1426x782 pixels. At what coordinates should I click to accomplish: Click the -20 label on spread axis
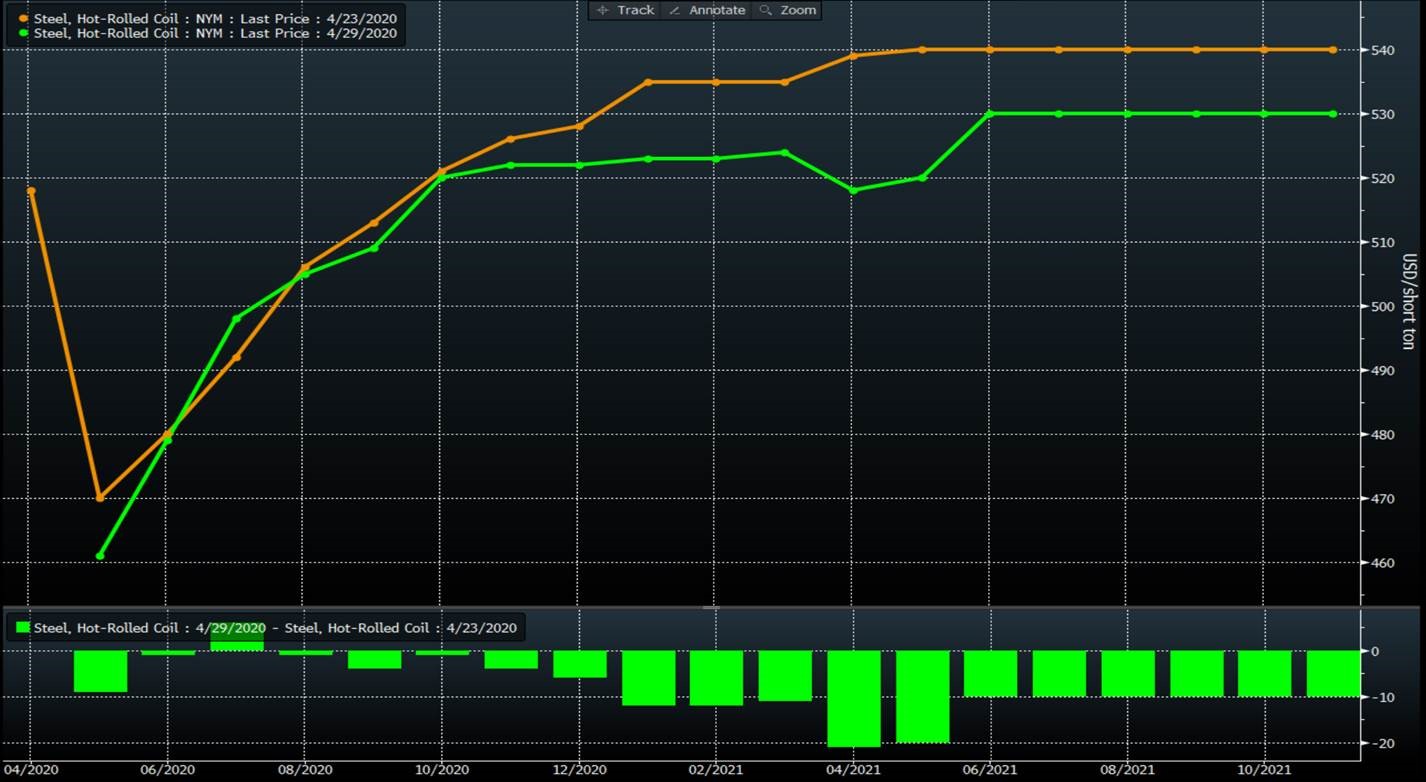(1380, 743)
